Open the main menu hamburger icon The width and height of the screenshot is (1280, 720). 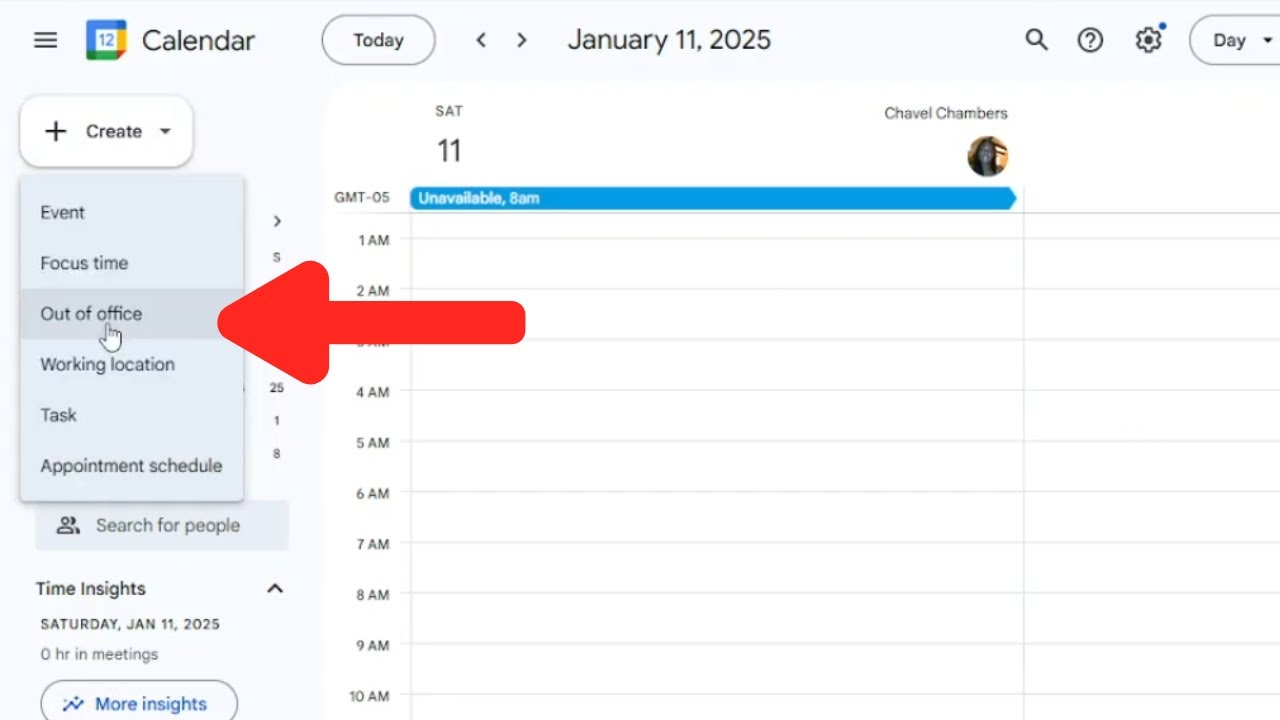[x=45, y=41]
